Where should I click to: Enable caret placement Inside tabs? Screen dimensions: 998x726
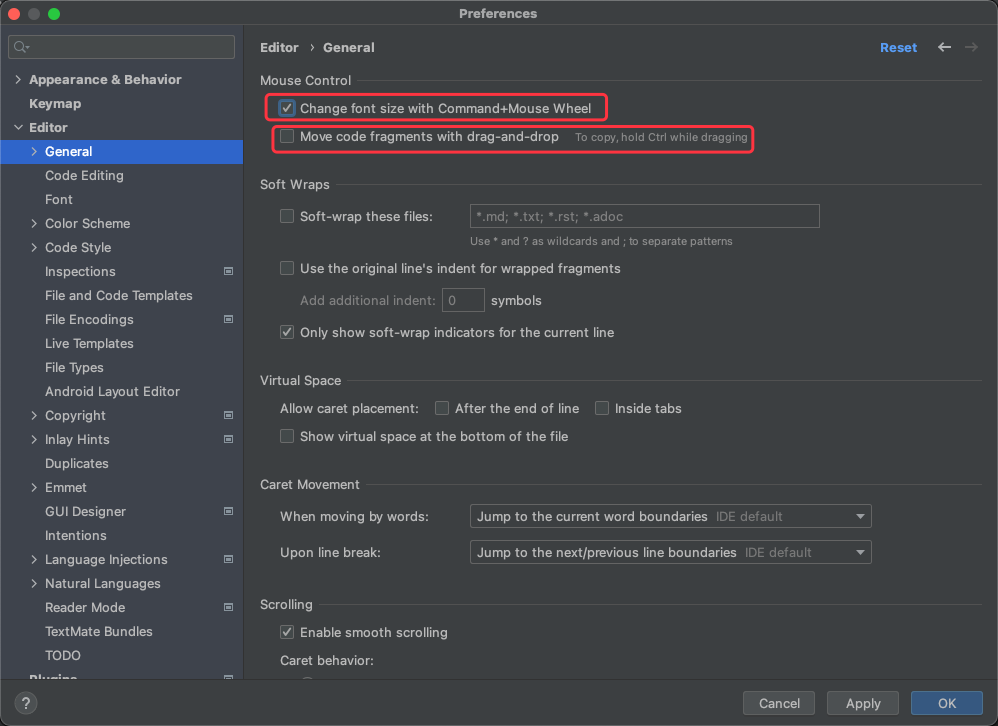601,408
